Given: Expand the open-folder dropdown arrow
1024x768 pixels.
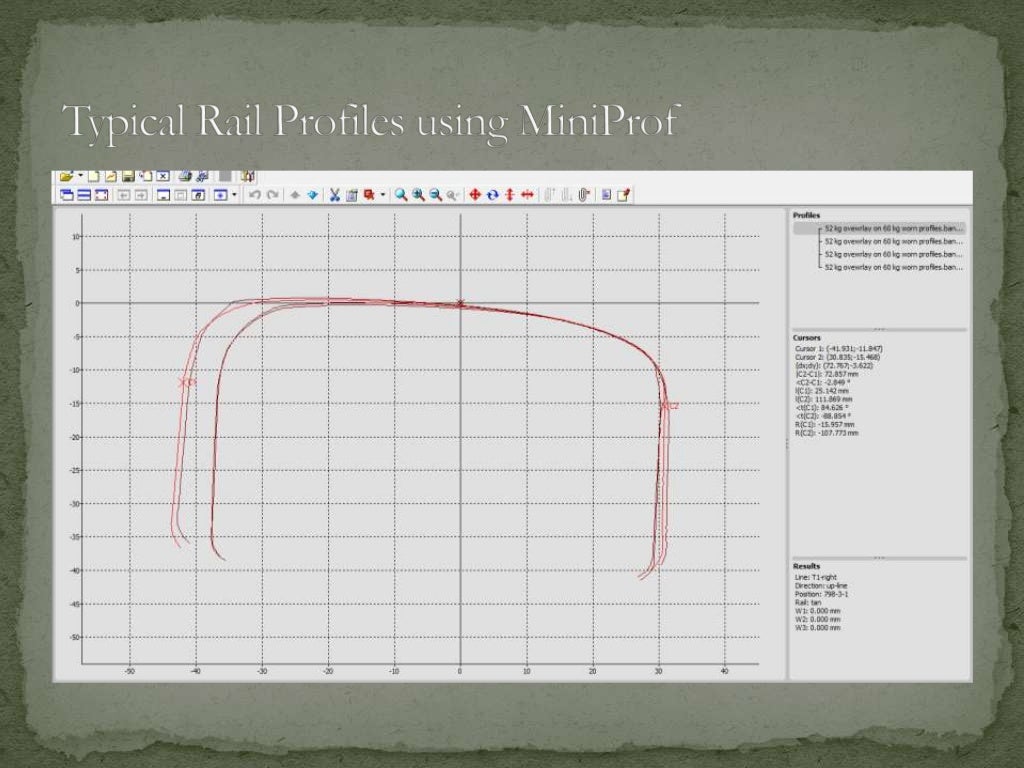Looking at the screenshot, I should point(80,175).
